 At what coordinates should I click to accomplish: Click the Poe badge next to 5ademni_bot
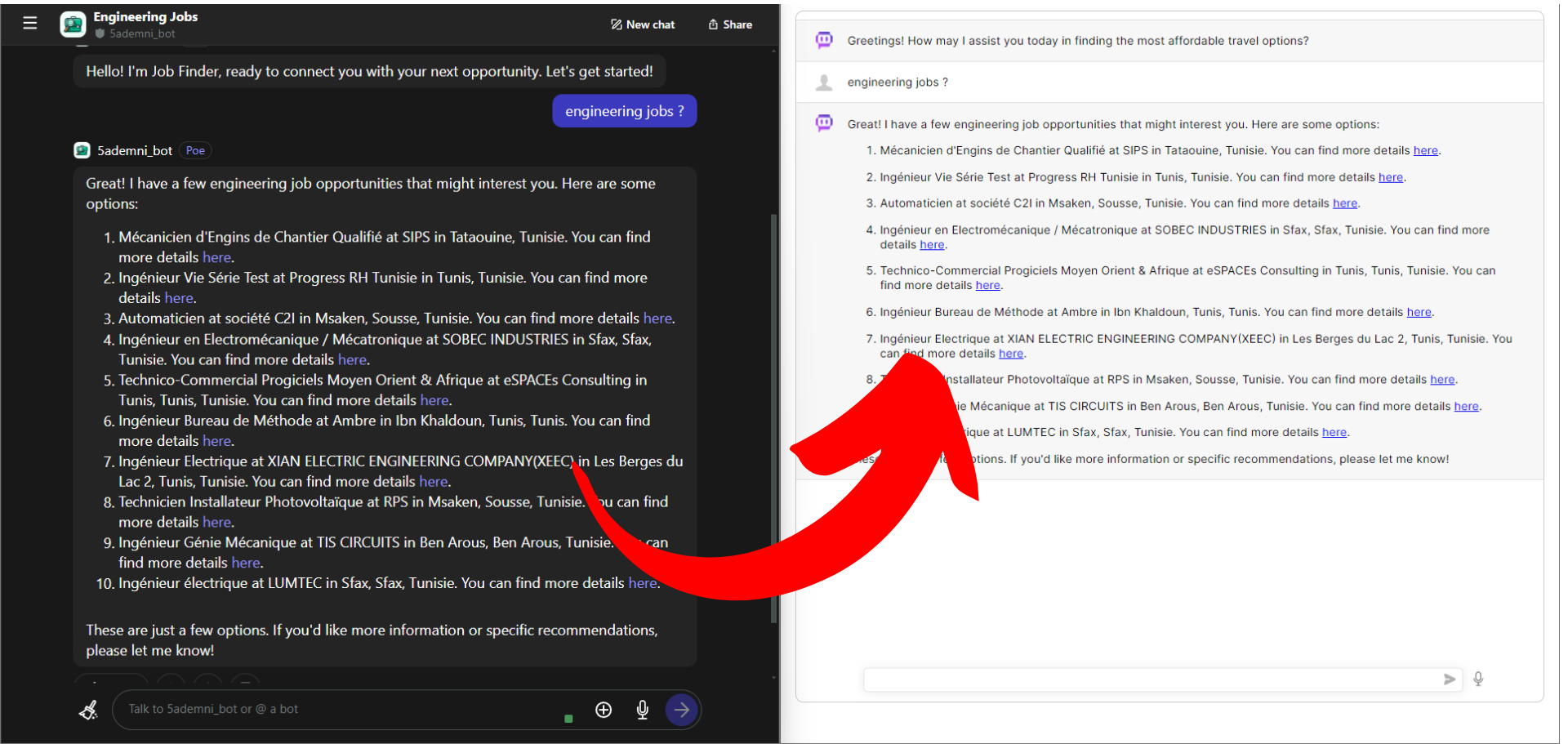pyautogui.click(x=195, y=150)
